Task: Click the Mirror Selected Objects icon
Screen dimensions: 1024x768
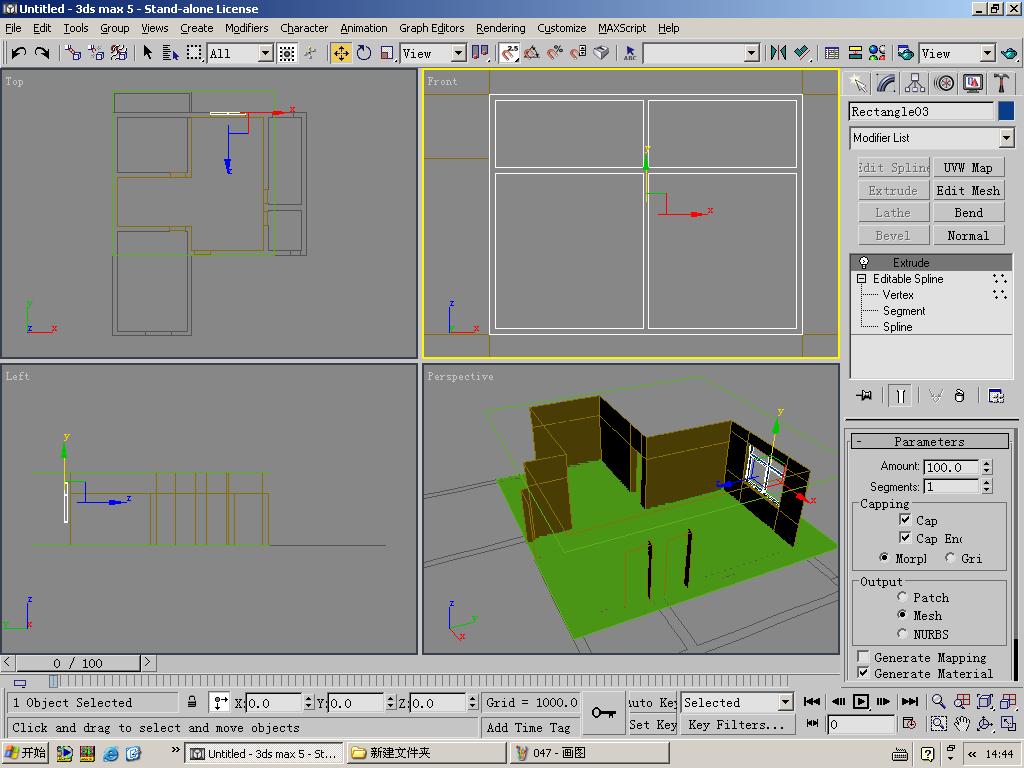Action: [778, 53]
